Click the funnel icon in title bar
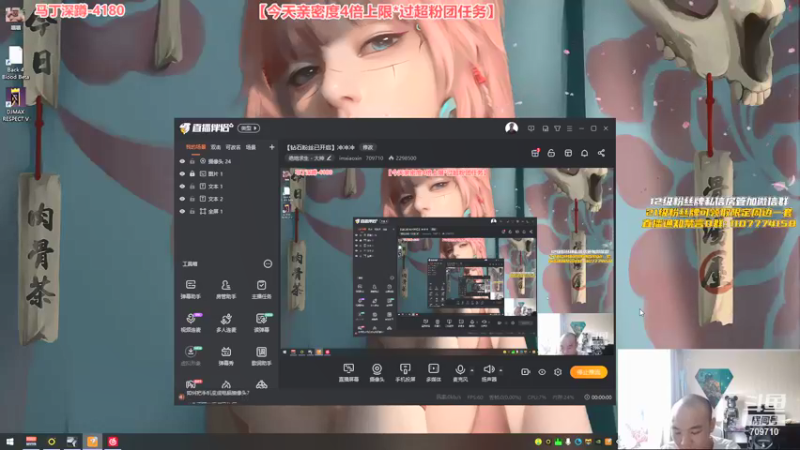The height and width of the screenshot is (450, 800). [557, 129]
